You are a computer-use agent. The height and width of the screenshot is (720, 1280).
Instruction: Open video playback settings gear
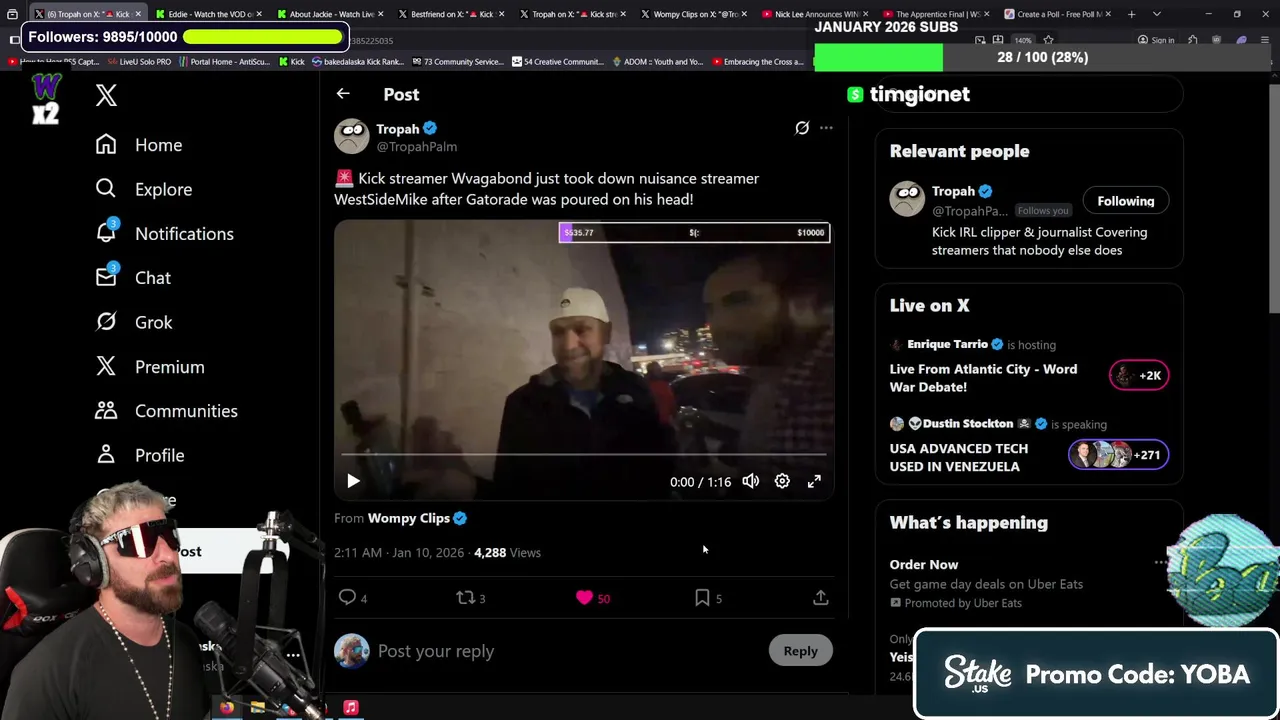pos(782,481)
